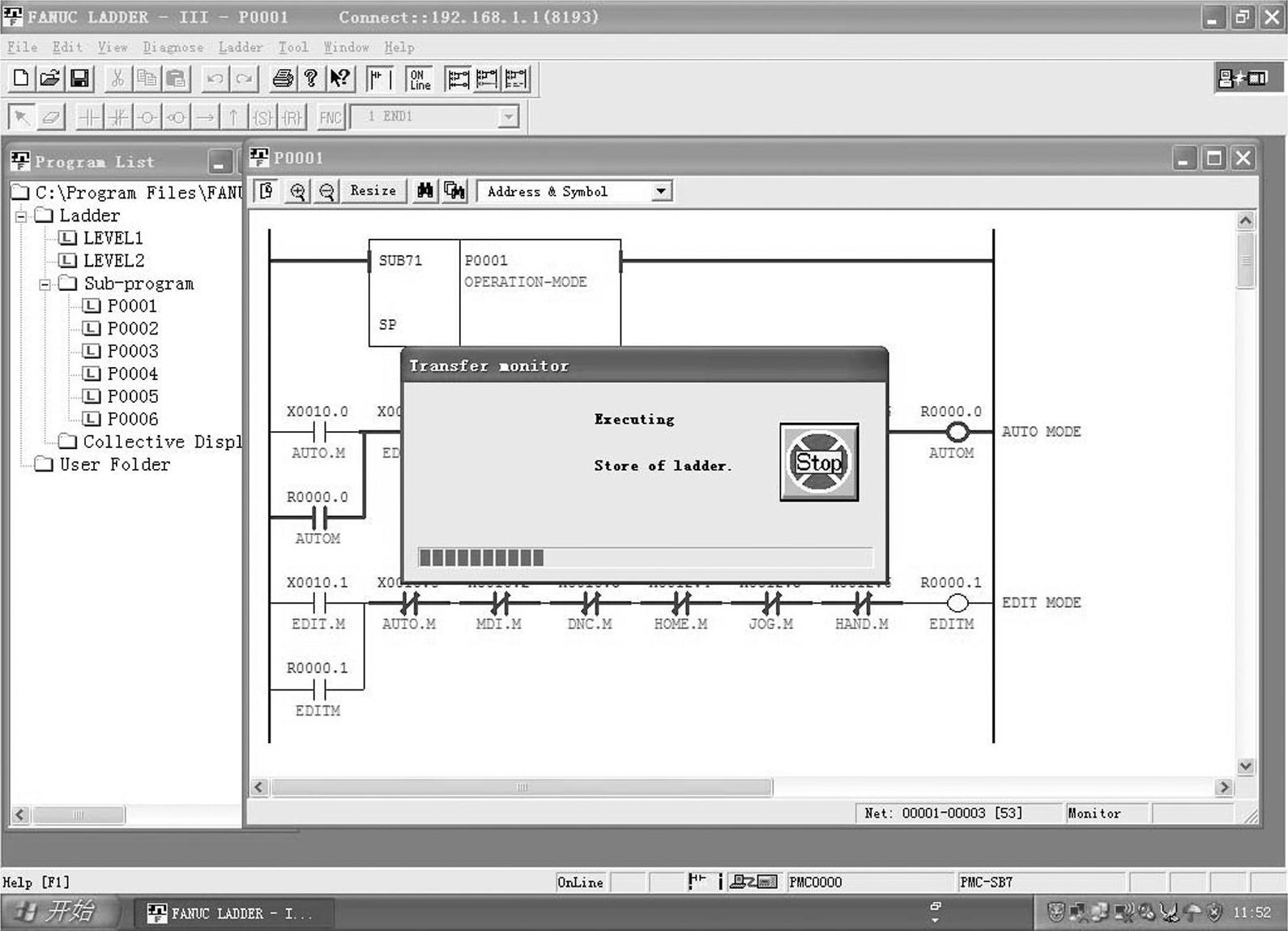The height and width of the screenshot is (931, 1288).
Task: Click the zoom out magnifier icon
Action: 326,191
